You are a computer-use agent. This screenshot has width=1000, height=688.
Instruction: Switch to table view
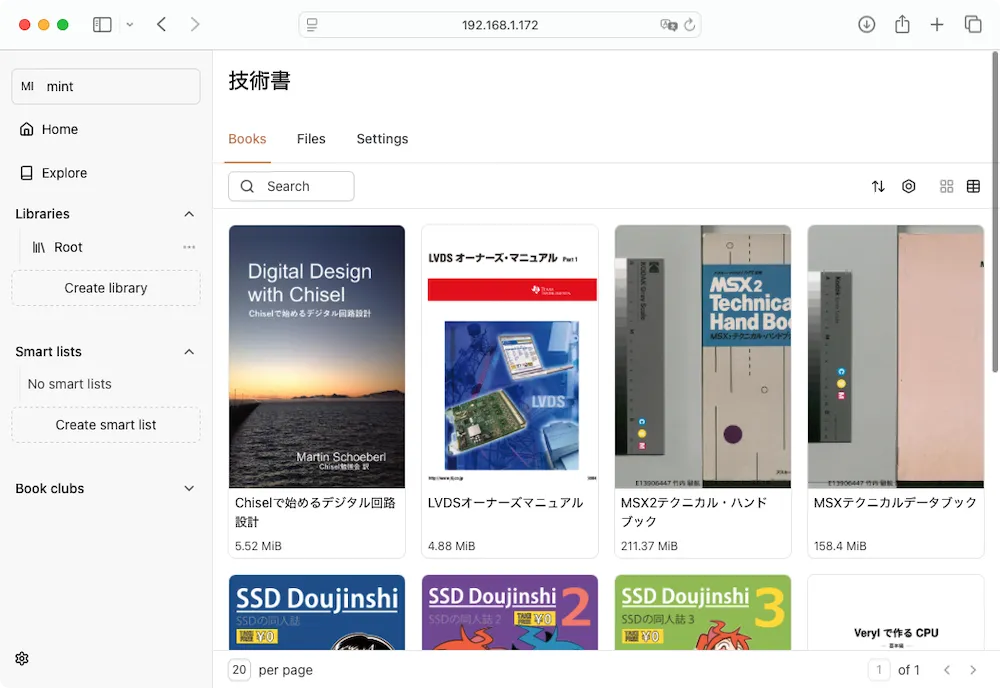(x=973, y=186)
